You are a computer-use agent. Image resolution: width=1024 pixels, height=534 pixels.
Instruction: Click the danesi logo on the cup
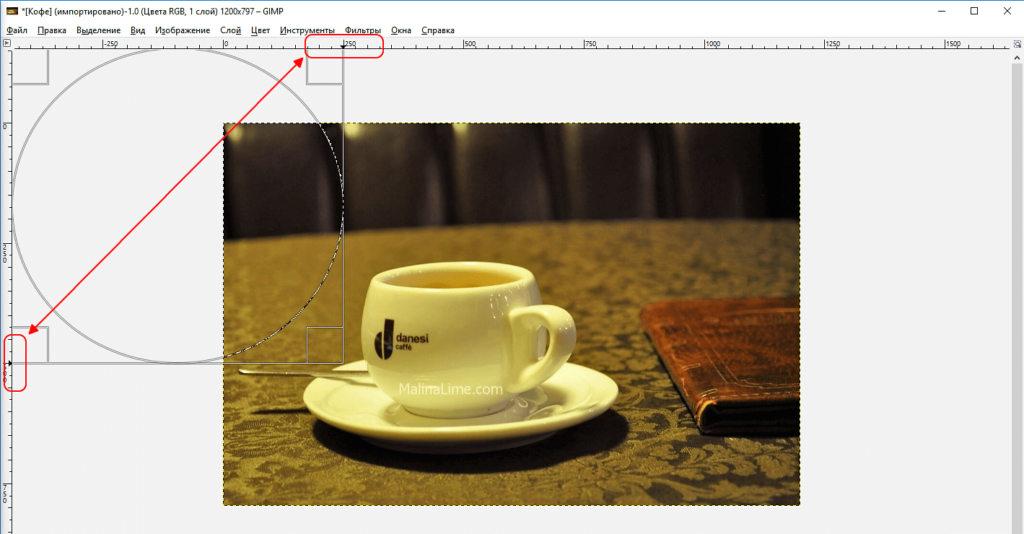383,340
